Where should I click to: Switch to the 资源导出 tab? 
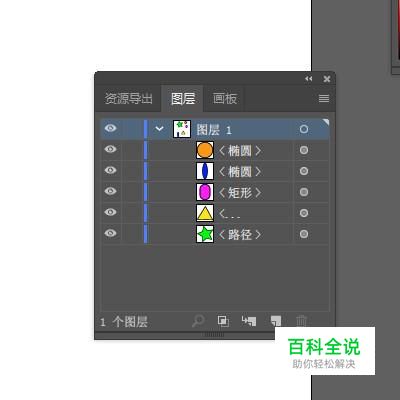(x=129, y=99)
